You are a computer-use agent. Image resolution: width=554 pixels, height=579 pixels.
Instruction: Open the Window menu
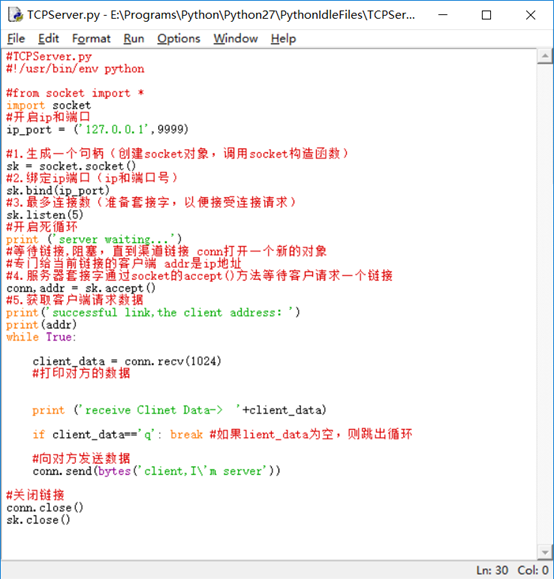[x=236, y=38]
